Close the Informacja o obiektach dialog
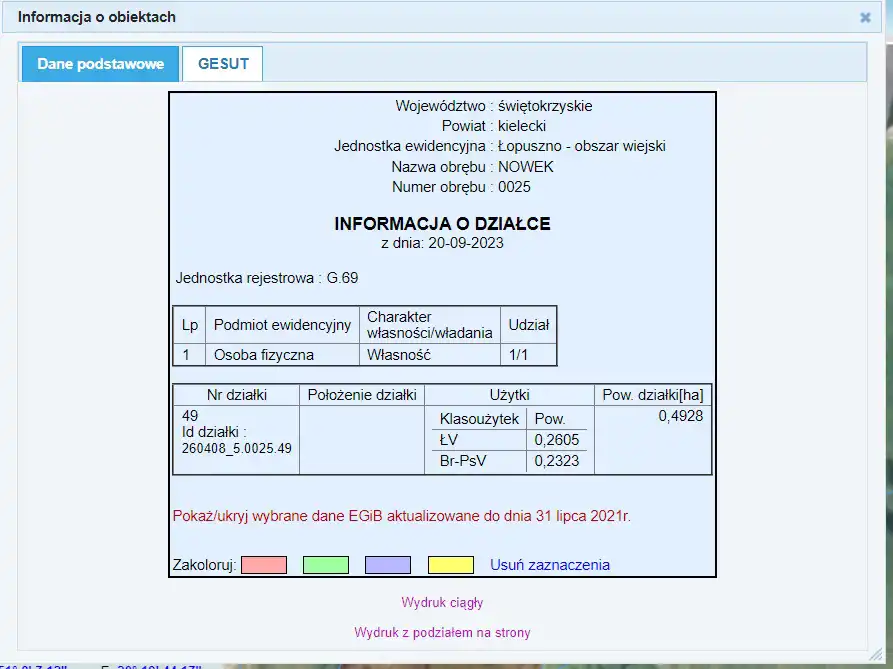 point(865,17)
